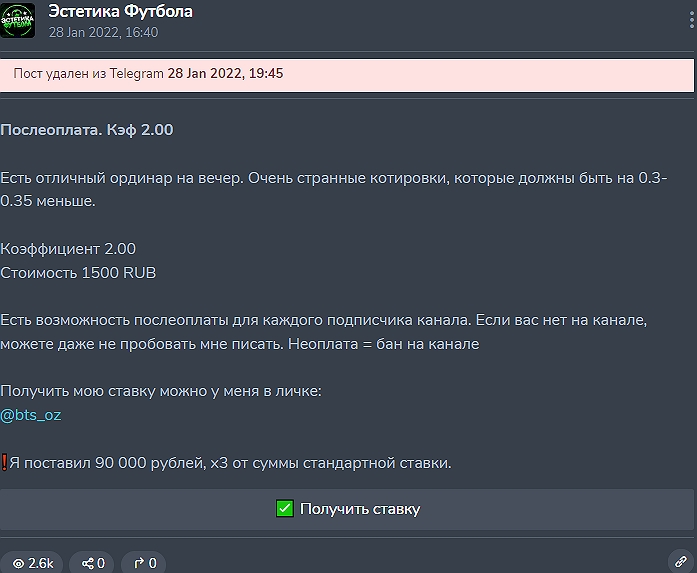Screen dimensions: 697x573
Task: Copy post link via chain icon
Action: click(x=680, y=562)
